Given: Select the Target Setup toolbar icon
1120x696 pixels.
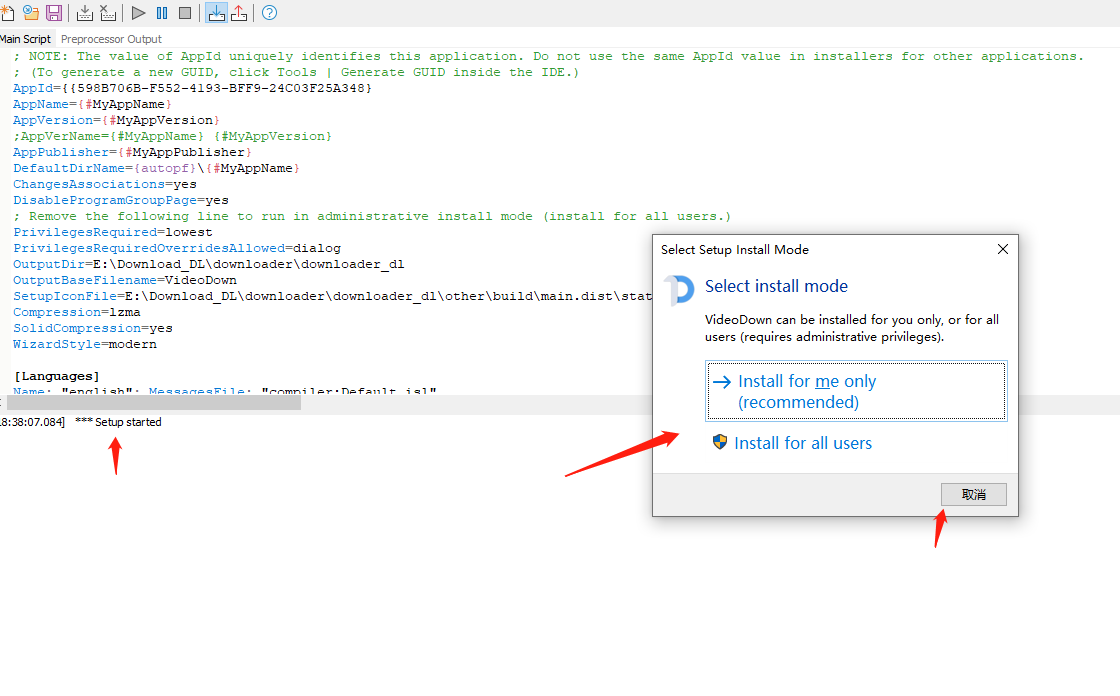Looking at the screenshot, I should pyautogui.click(x=216, y=13).
